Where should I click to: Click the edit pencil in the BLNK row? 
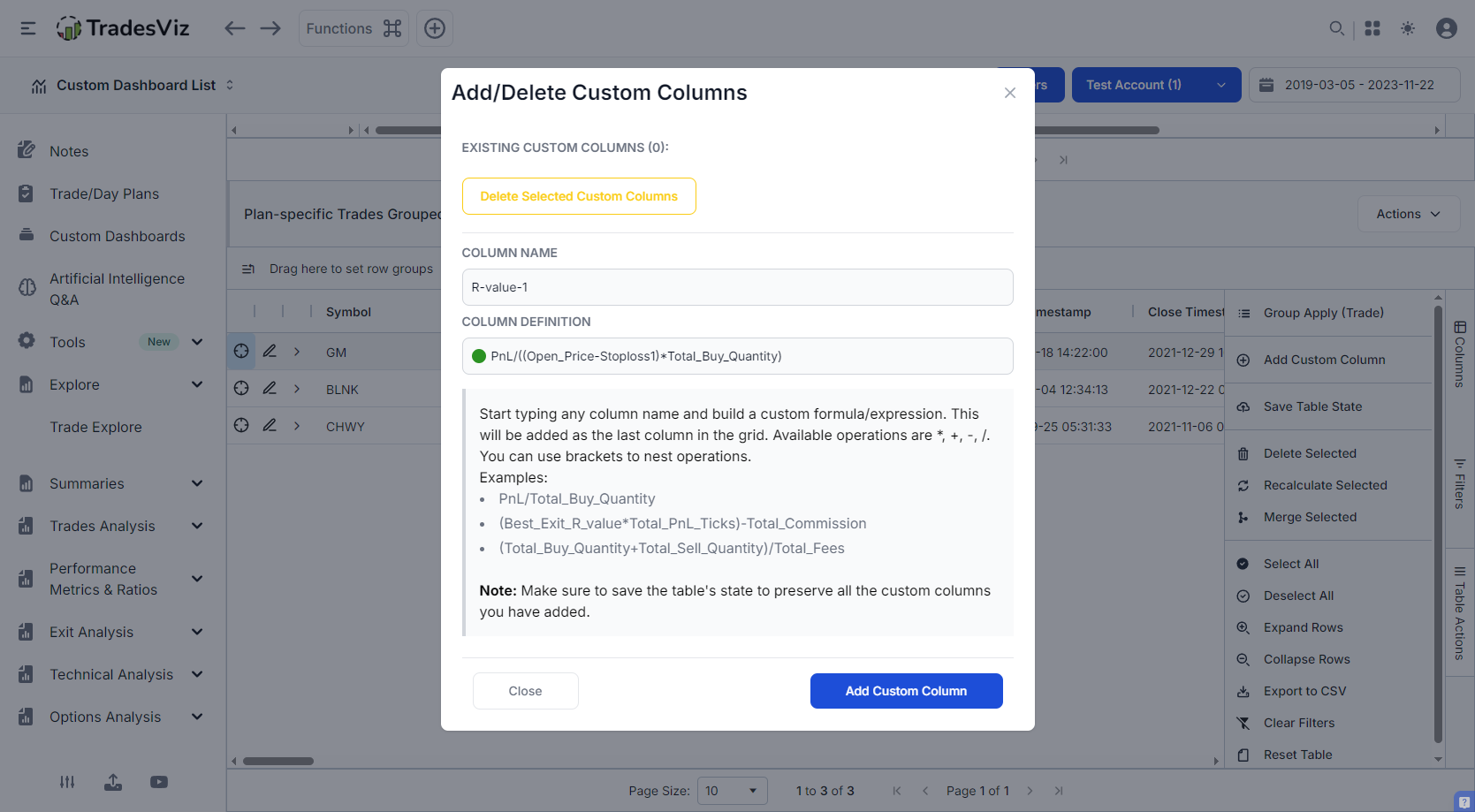click(270, 389)
